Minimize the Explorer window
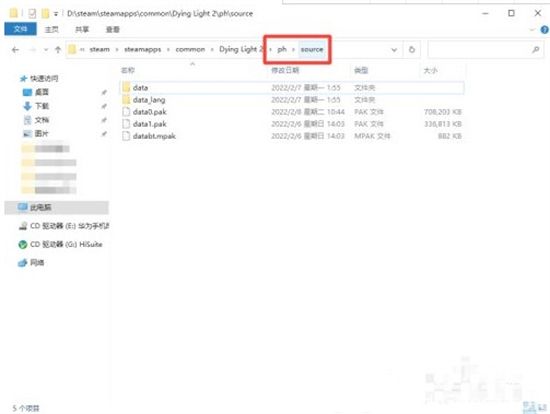Viewport: 550px width, 414px height. point(485,13)
